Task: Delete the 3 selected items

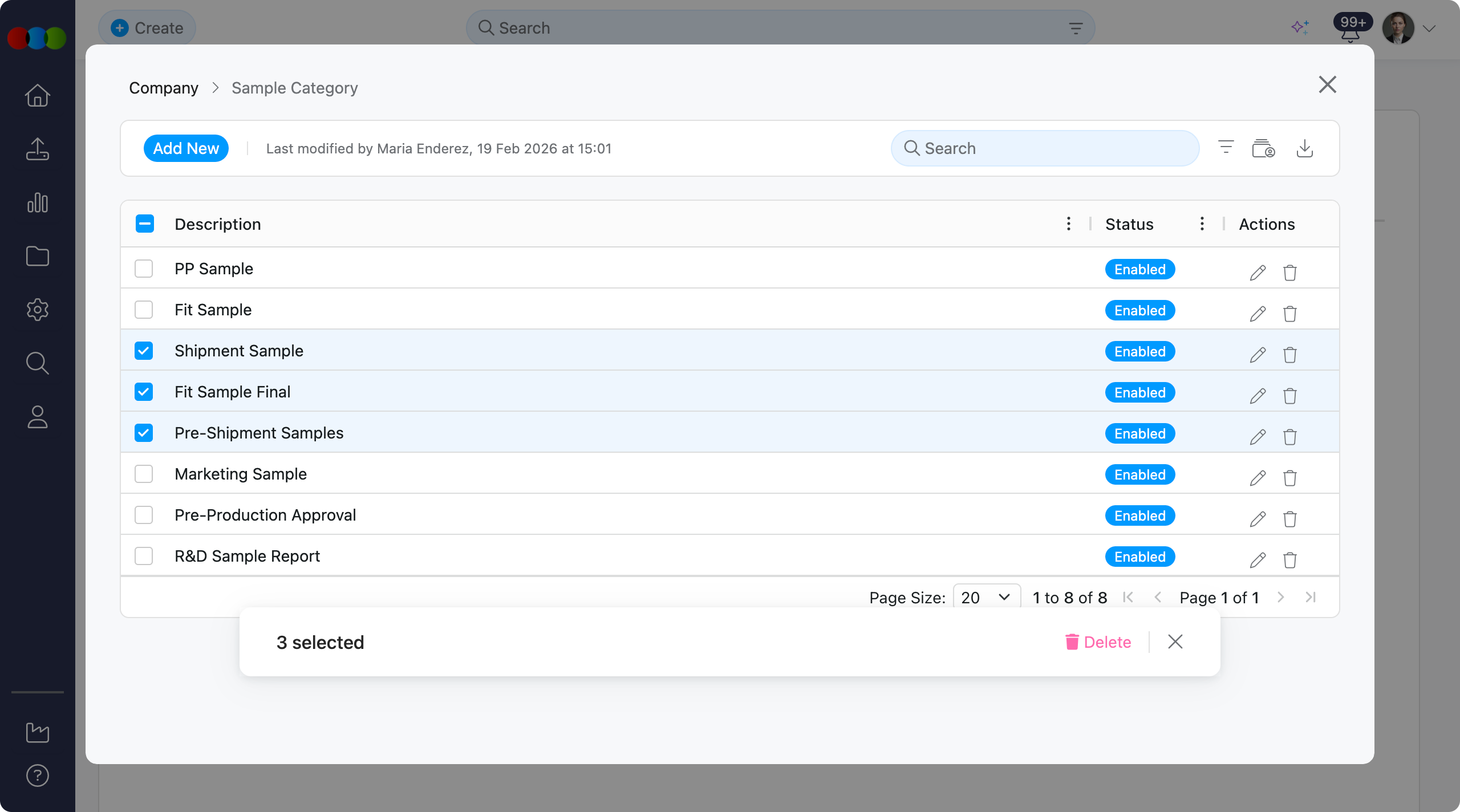Action: (1098, 642)
